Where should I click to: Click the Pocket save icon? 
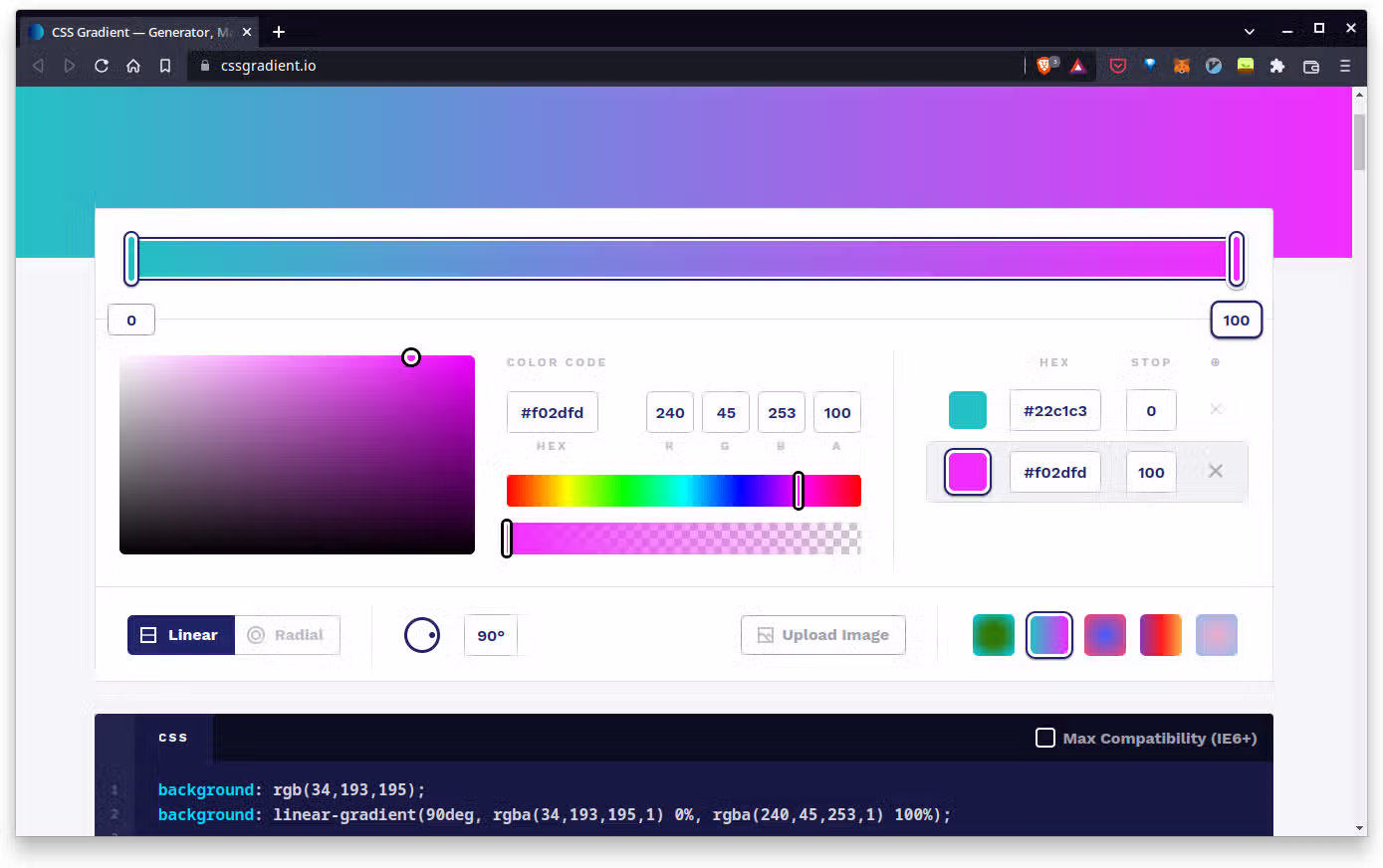point(1117,66)
